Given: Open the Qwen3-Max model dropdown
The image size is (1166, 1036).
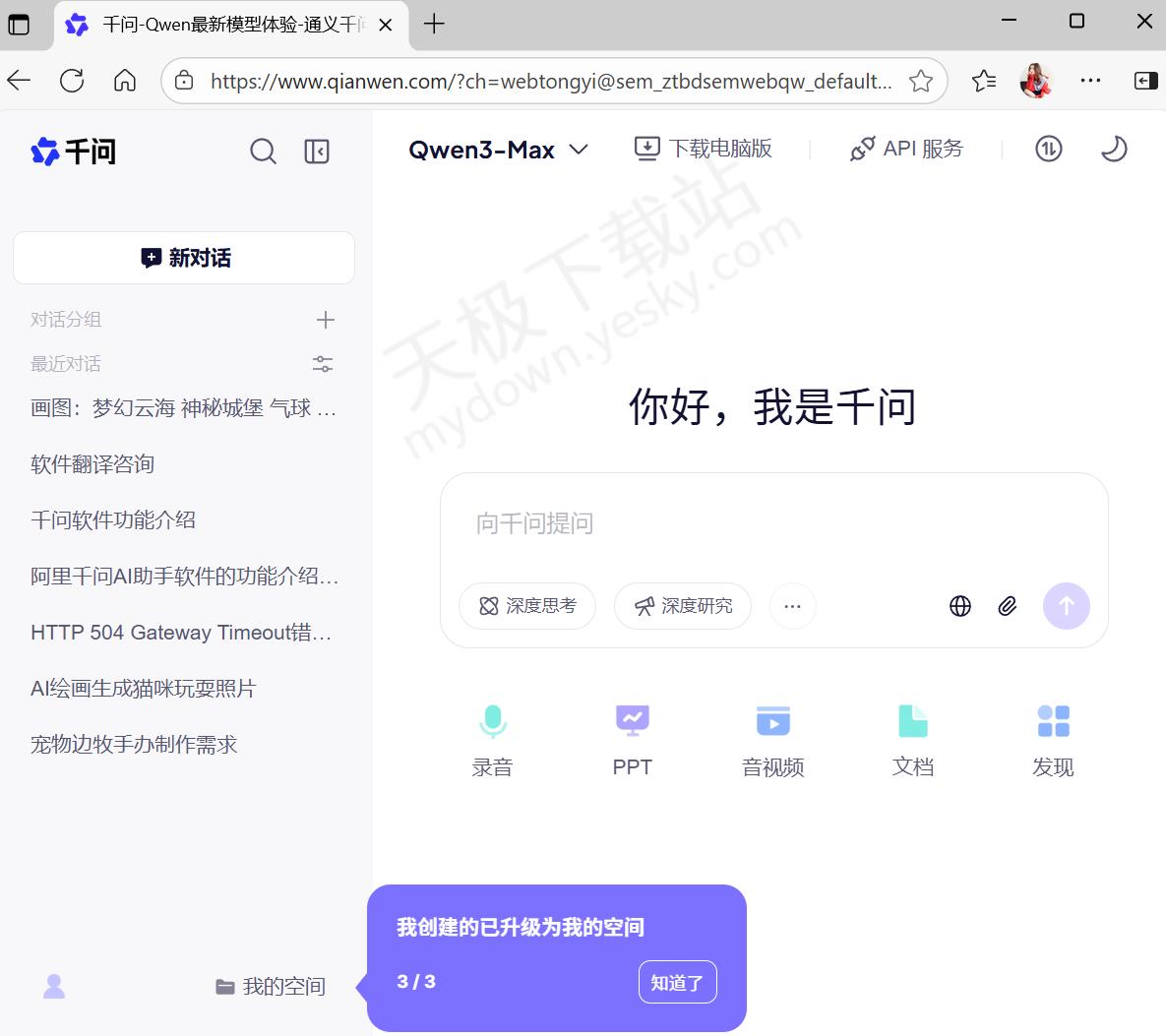Looking at the screenshot, I should tap(498, 150).
